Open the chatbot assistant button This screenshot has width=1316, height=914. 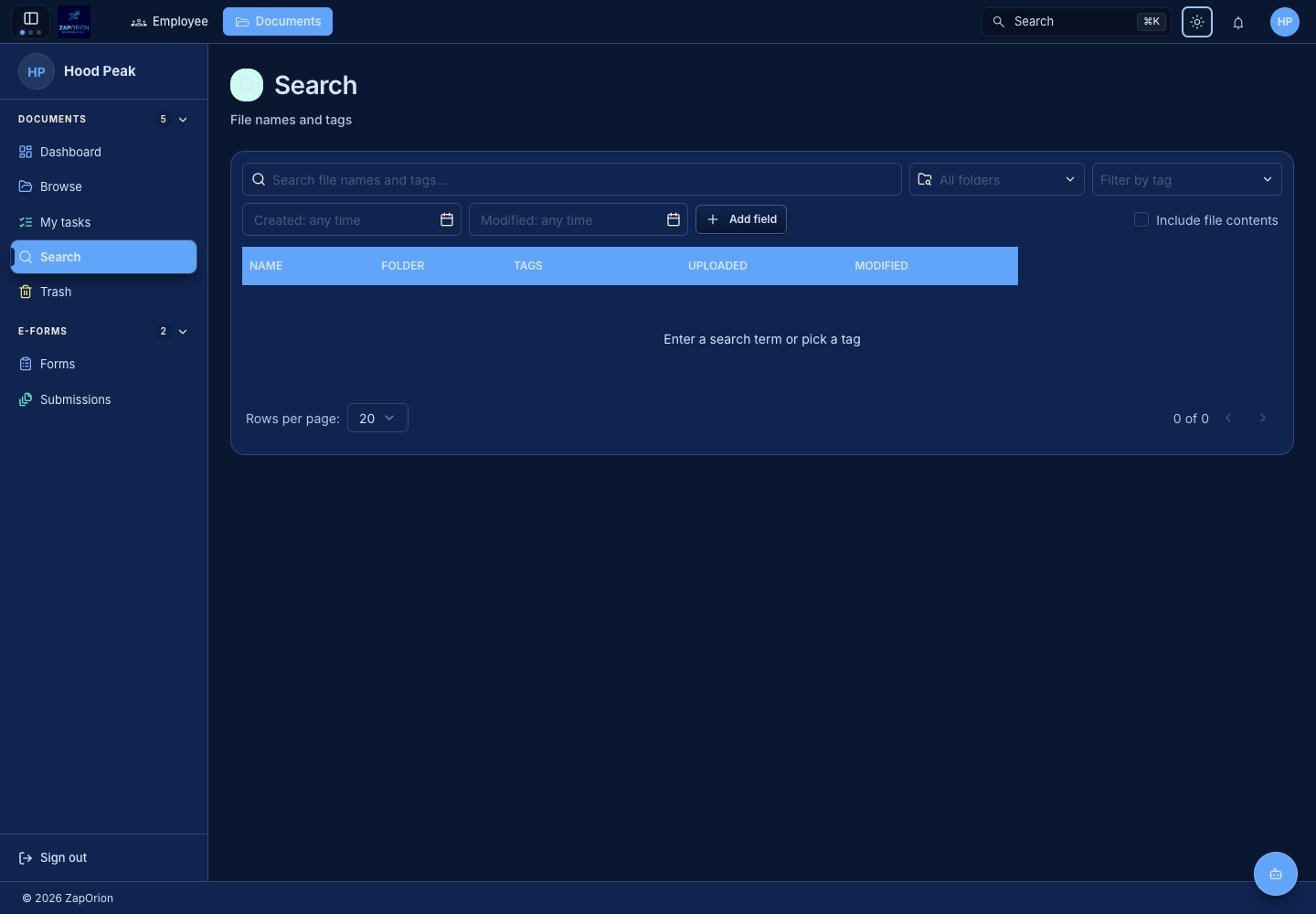coord(1276,874)
